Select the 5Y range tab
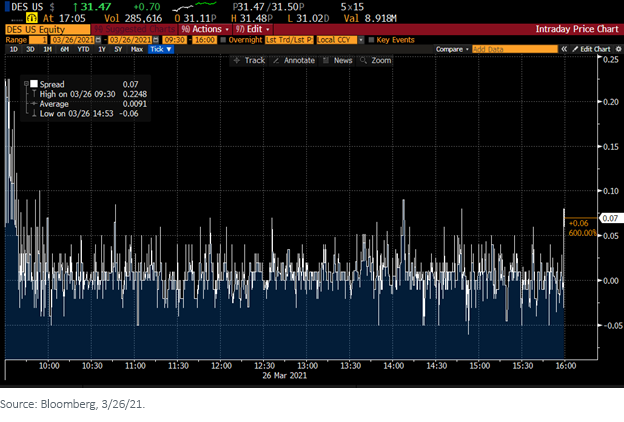 point(118,49)
